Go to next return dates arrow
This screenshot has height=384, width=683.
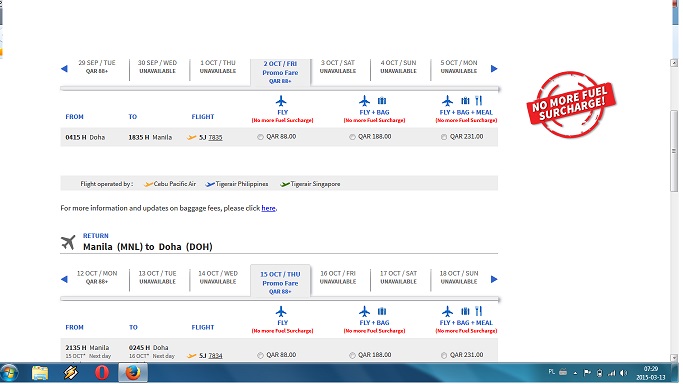(x=494, y=279)
